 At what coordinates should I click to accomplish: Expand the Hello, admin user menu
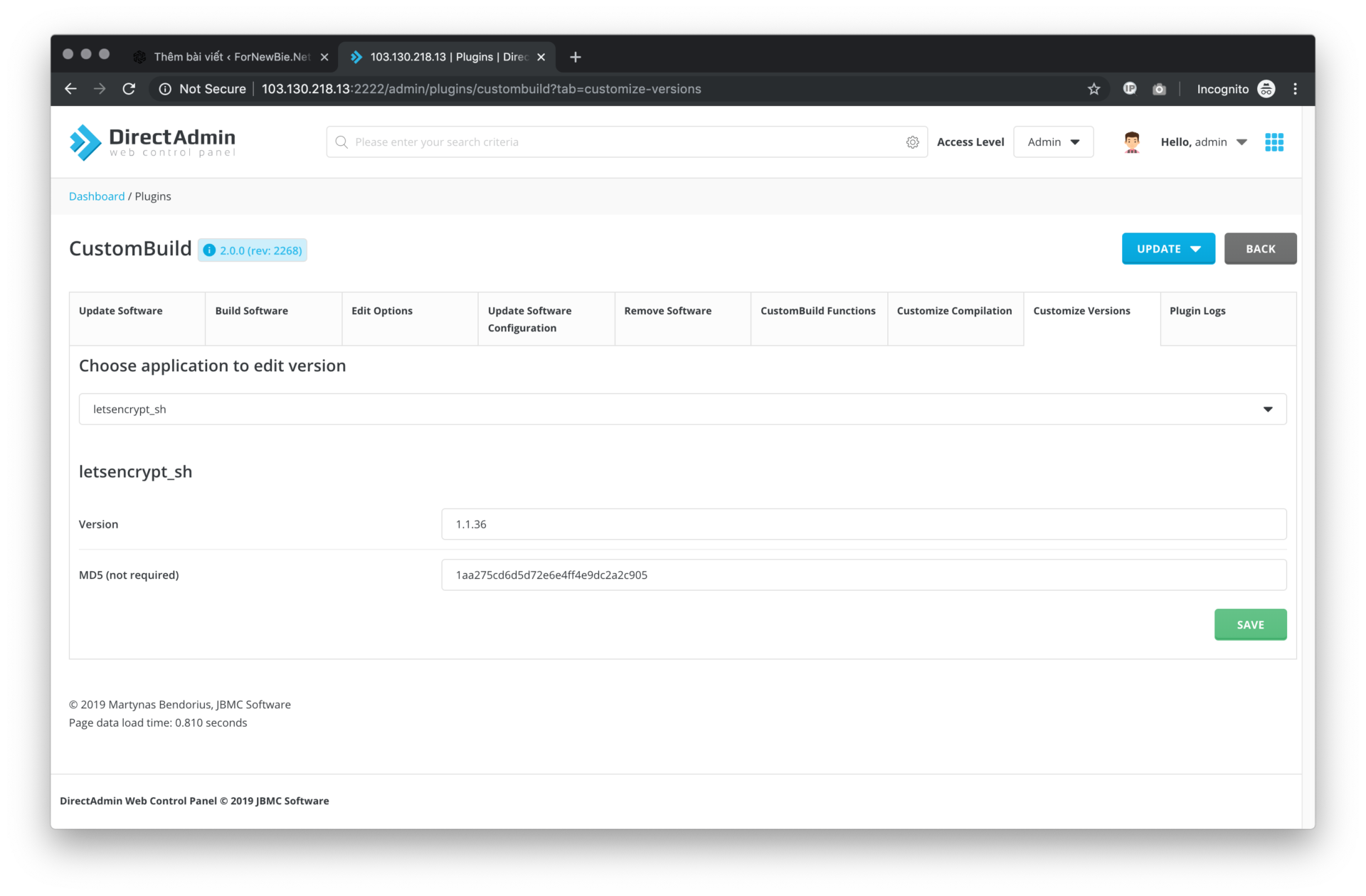(x=1204, y=142)
